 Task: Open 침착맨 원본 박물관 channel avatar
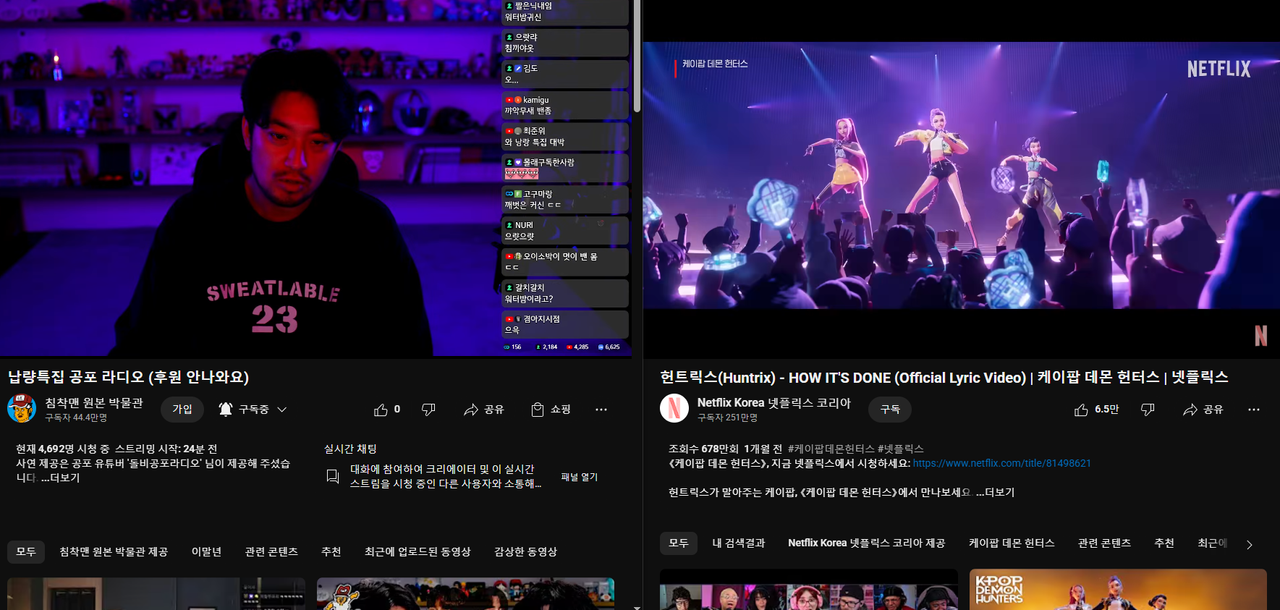[22, 408]
